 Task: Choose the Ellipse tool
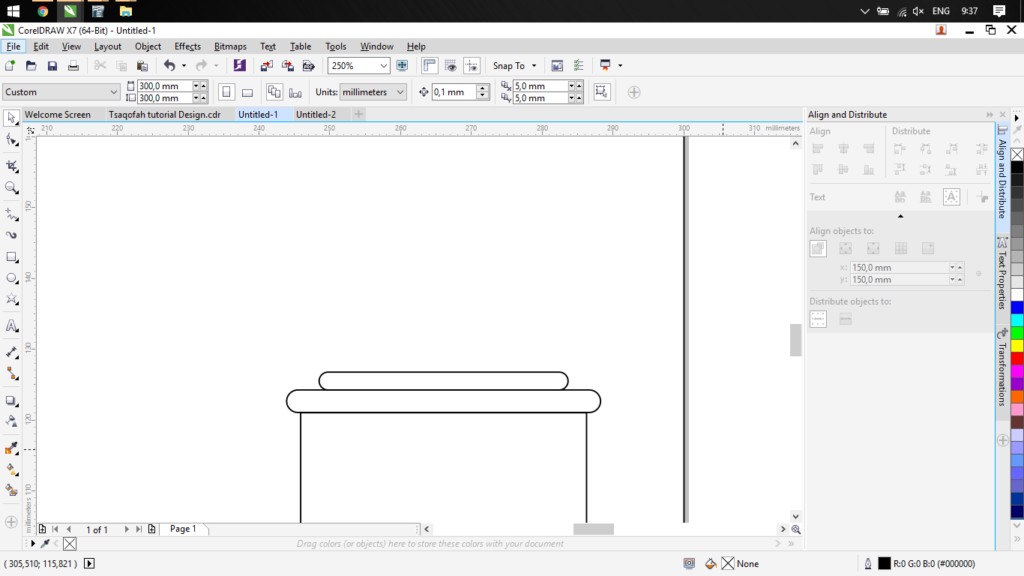(x=12, y=279)
